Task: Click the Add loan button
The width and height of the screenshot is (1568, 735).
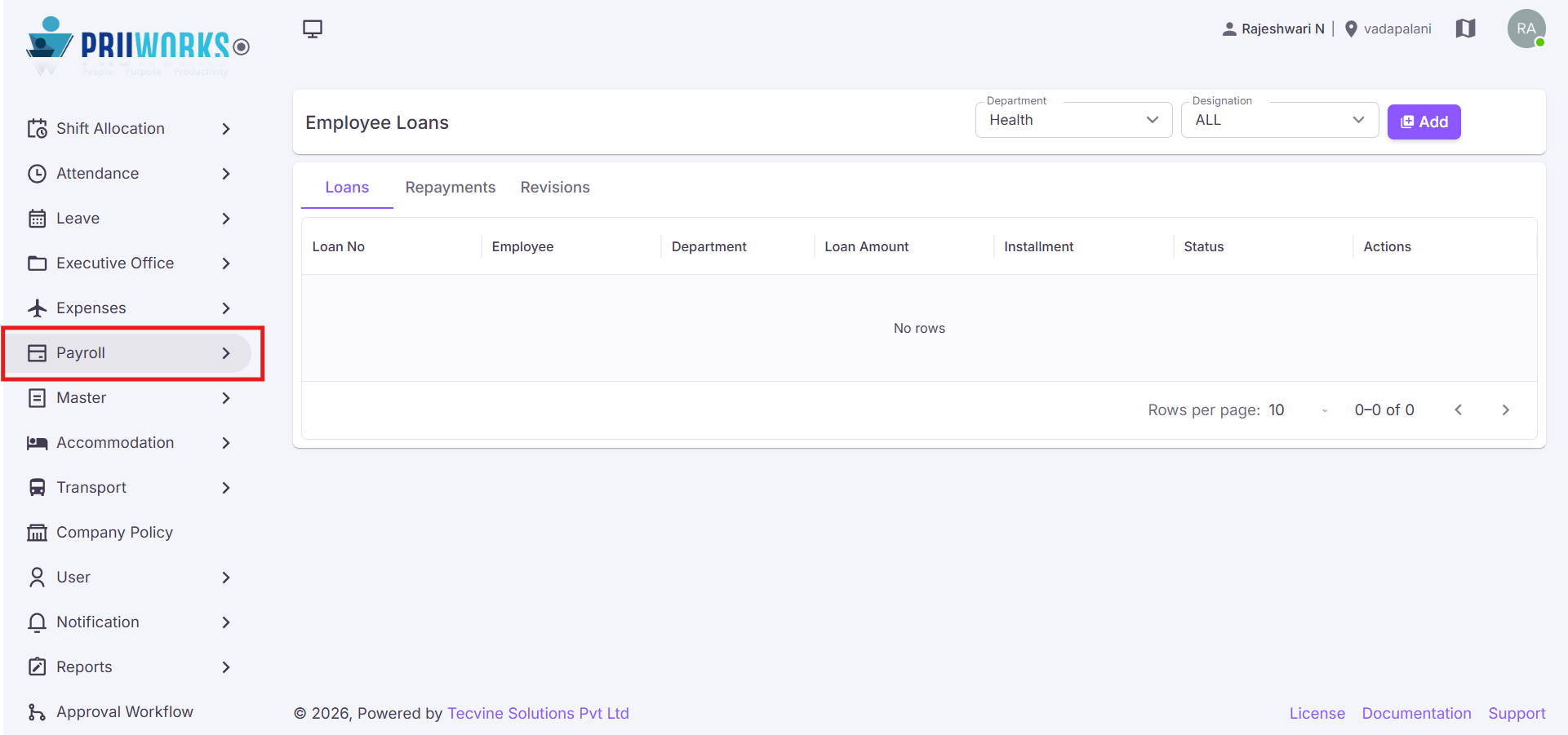Action: [1424, 122]
